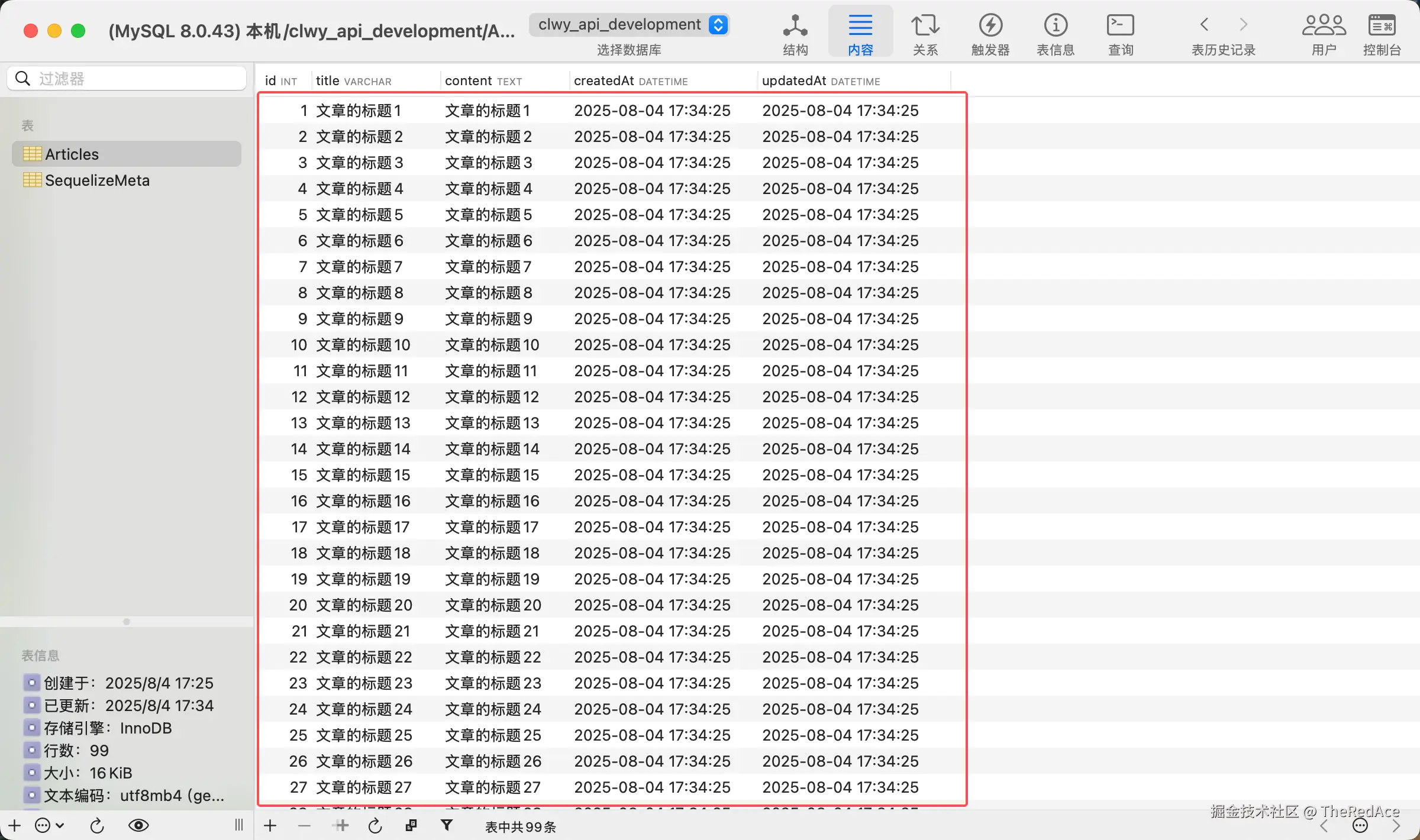
Task: Open the 查询 (Query) editor
Action: click(1120, 34)
